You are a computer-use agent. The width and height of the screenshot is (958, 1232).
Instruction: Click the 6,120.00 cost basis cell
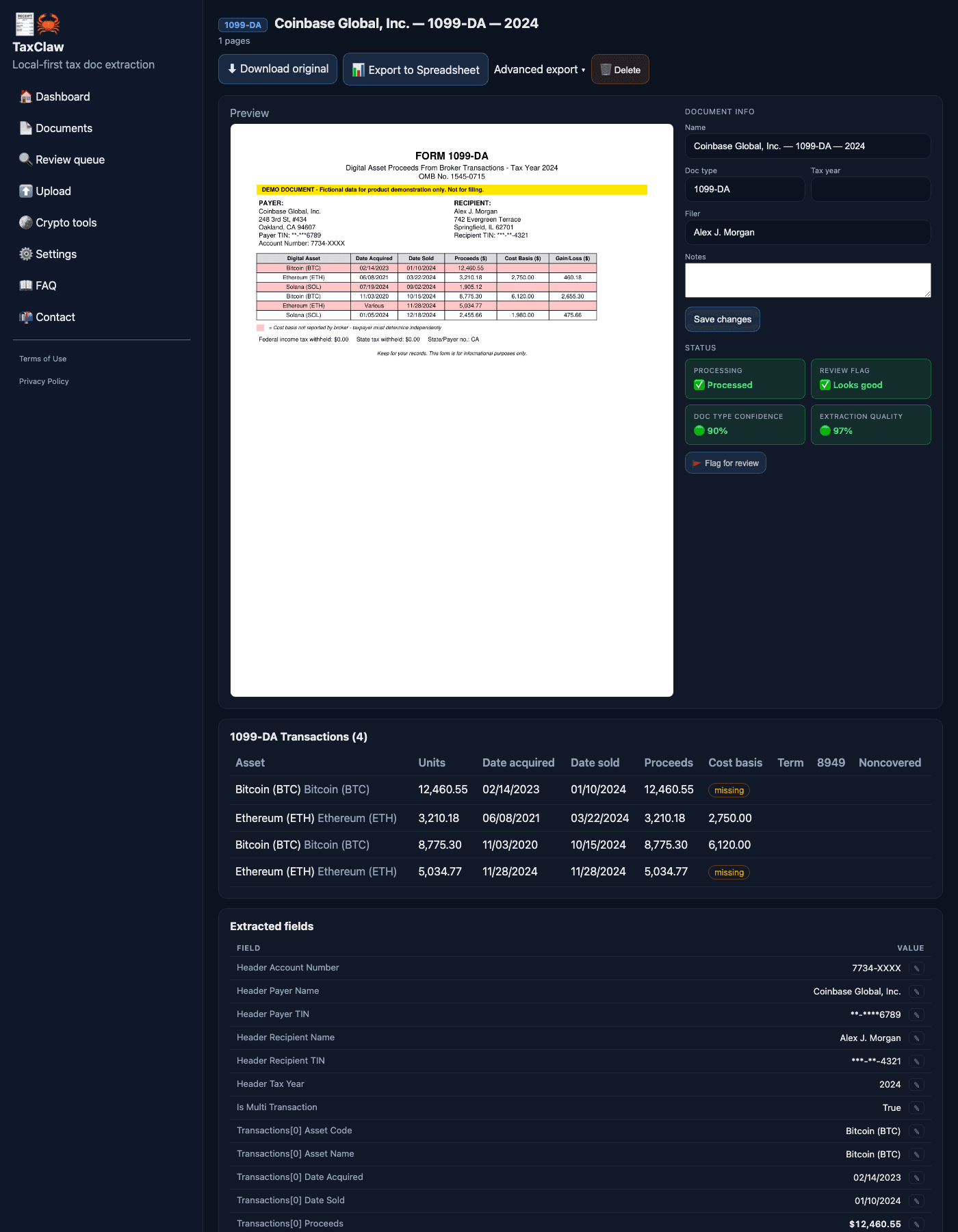point(729,845)
